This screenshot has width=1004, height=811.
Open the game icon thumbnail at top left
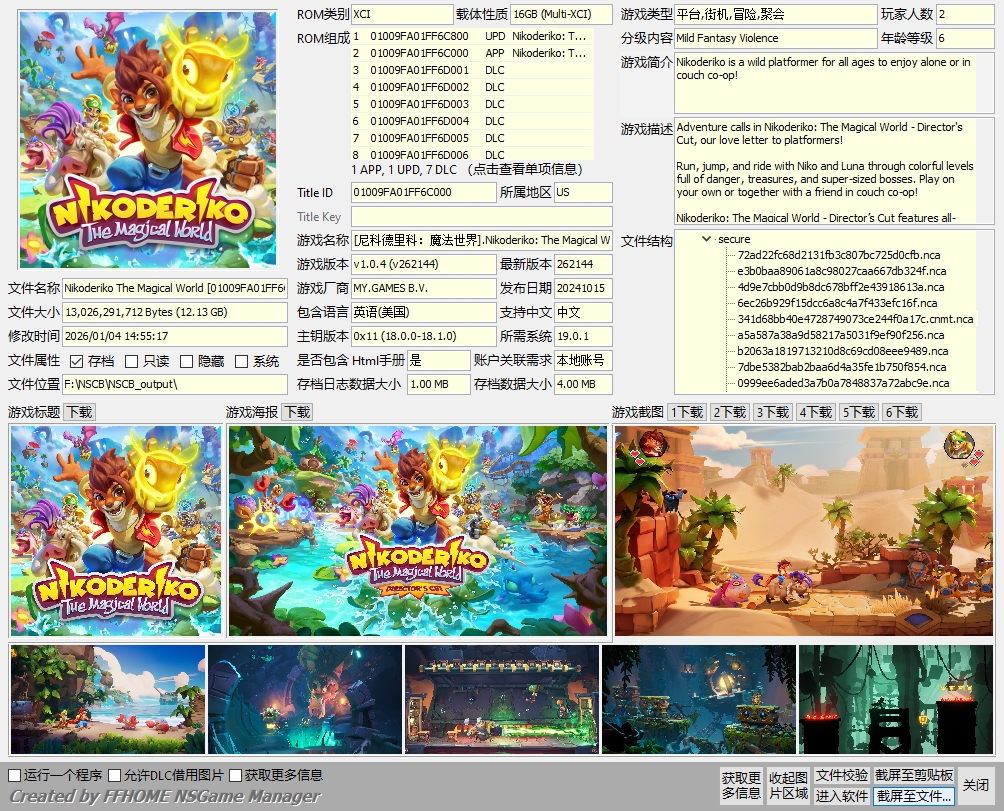(x=148, y=140)
